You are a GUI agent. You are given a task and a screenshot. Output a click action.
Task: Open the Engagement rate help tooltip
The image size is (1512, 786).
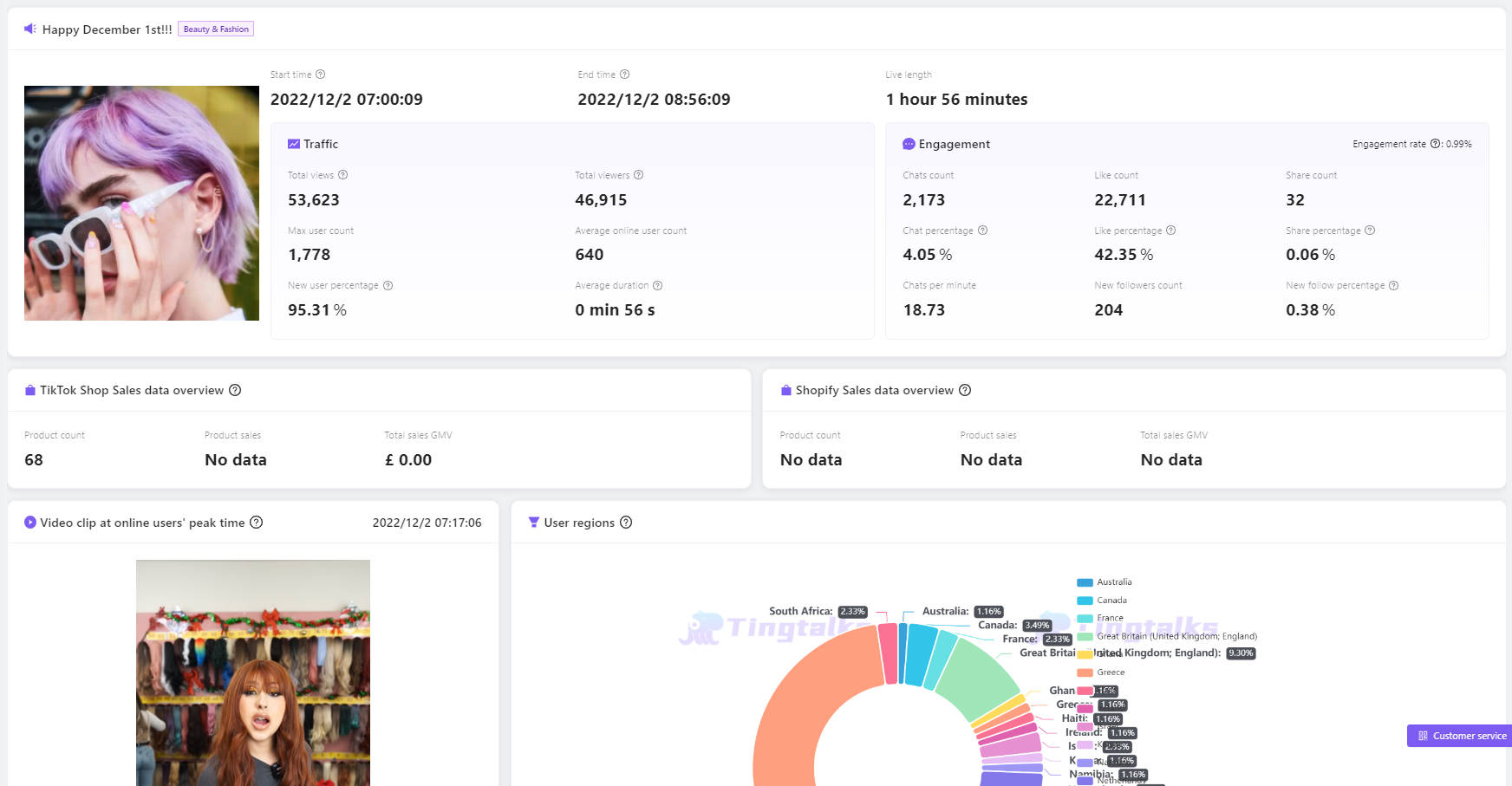tap(1433, 144)
